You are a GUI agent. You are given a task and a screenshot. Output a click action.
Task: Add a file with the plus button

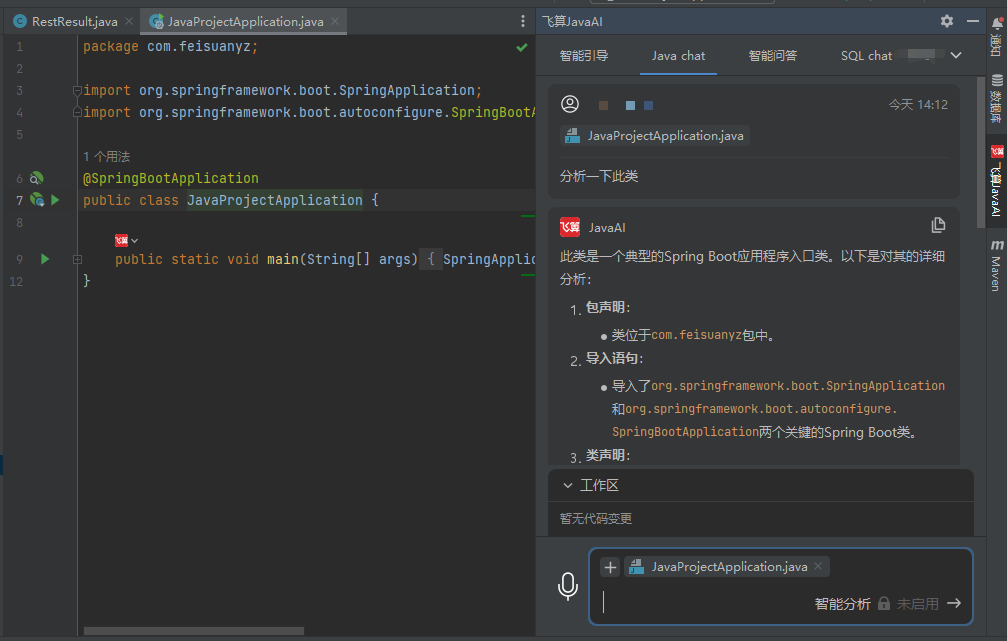[x=610, y=566]
